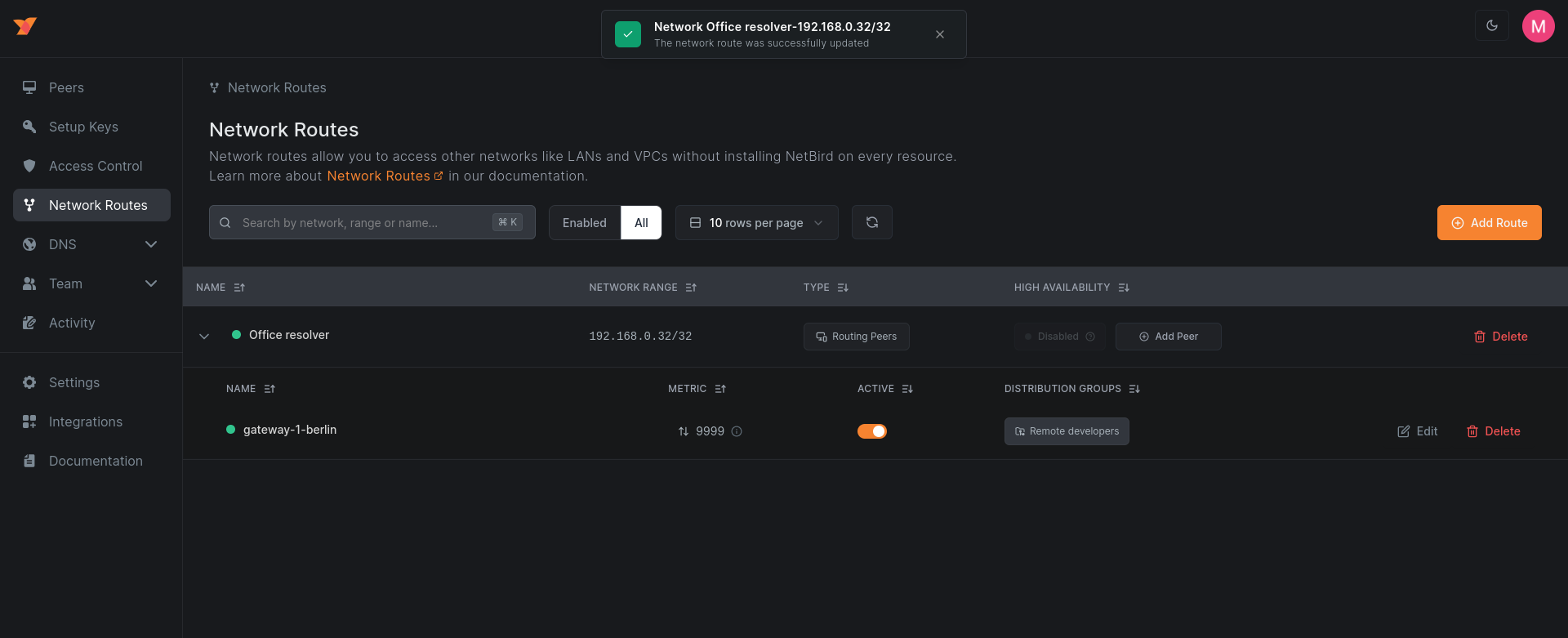Open the user avatar menu
This screenshot has width=1568, height=638.
[x=1538, y=26]
